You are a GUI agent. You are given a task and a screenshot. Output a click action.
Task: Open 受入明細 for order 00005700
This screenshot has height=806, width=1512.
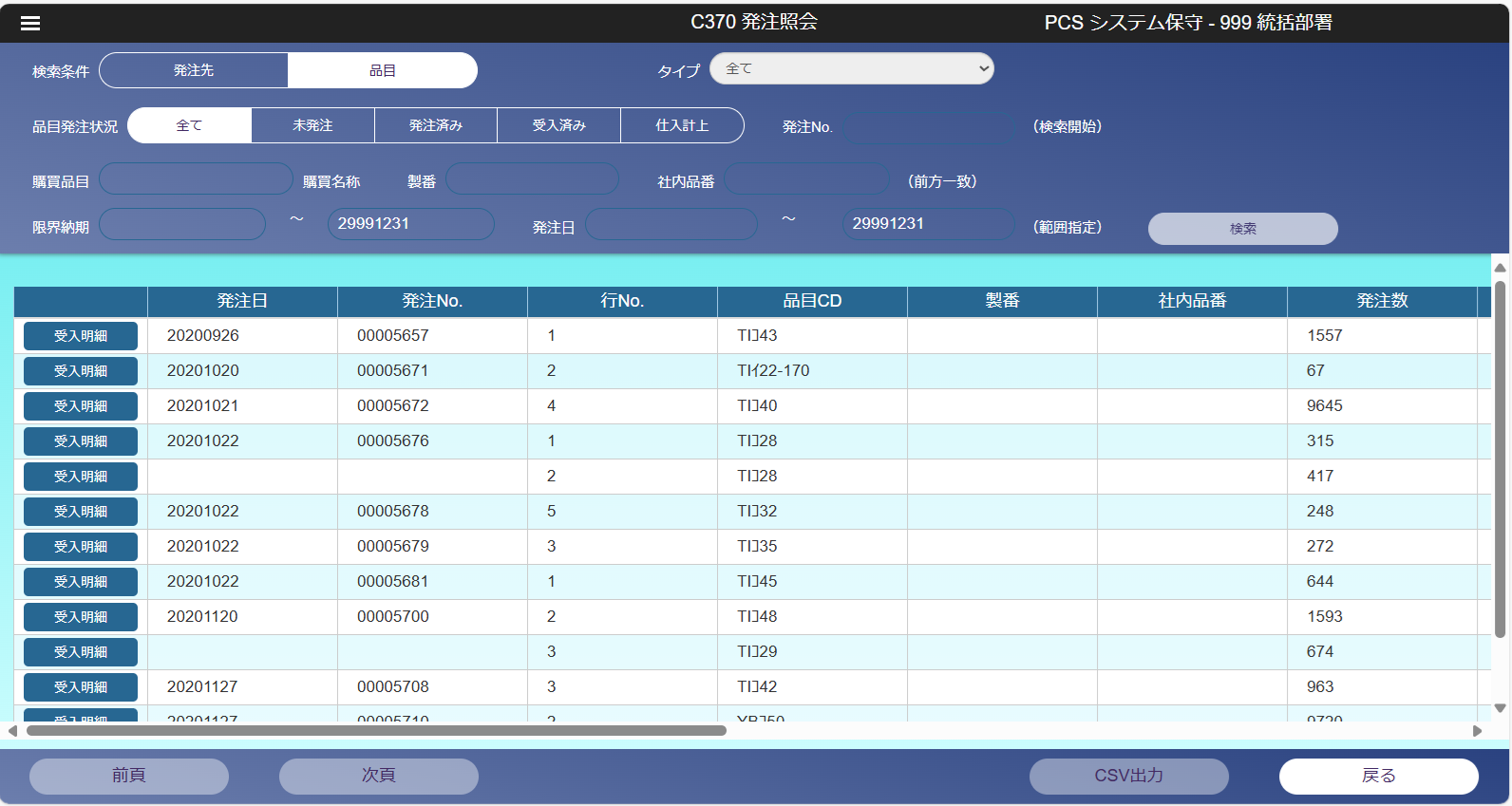[81, 617]
